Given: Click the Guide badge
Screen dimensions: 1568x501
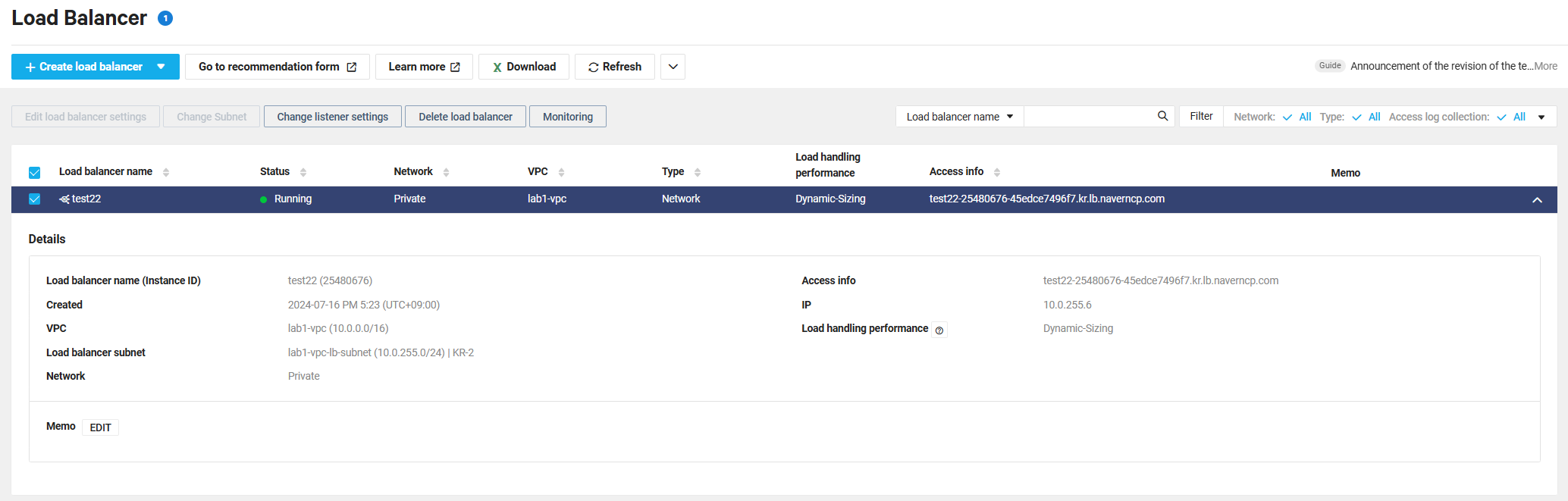Looking at the screenshot, I should tap(1330, 66).
